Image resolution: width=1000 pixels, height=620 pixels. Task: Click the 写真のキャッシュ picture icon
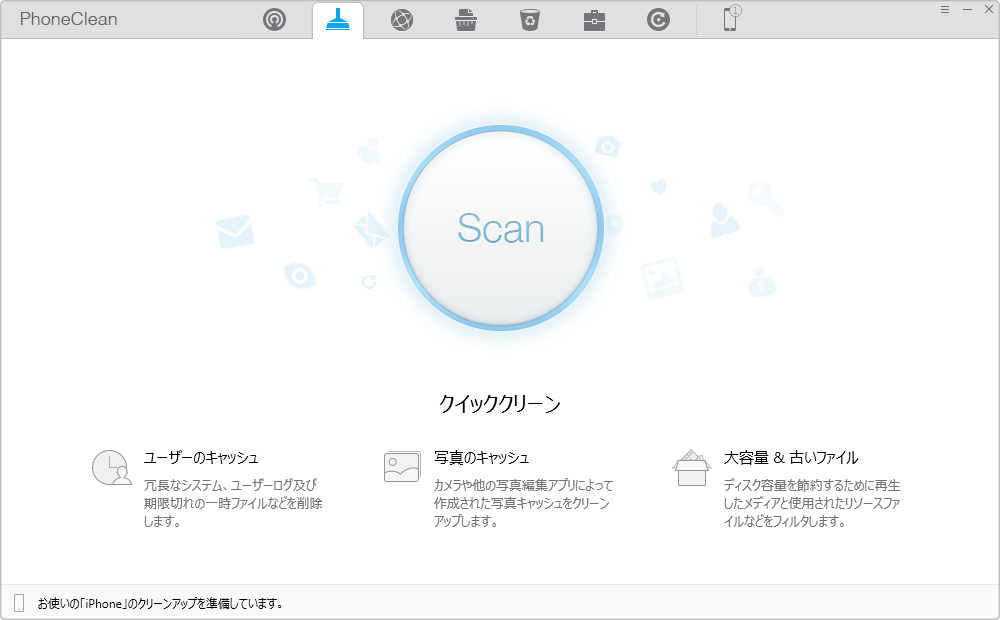pos(402,466)
